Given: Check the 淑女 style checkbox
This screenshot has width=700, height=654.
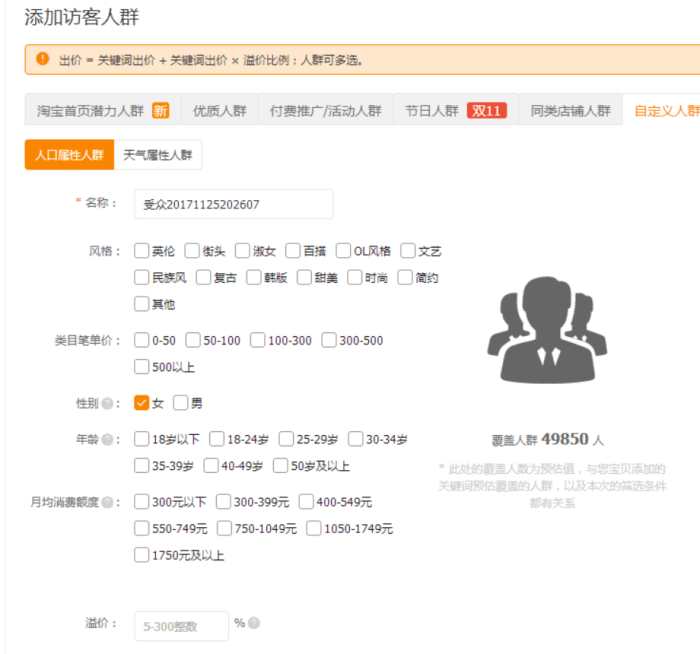Looking at the screenshot, I should pos(242,251).
